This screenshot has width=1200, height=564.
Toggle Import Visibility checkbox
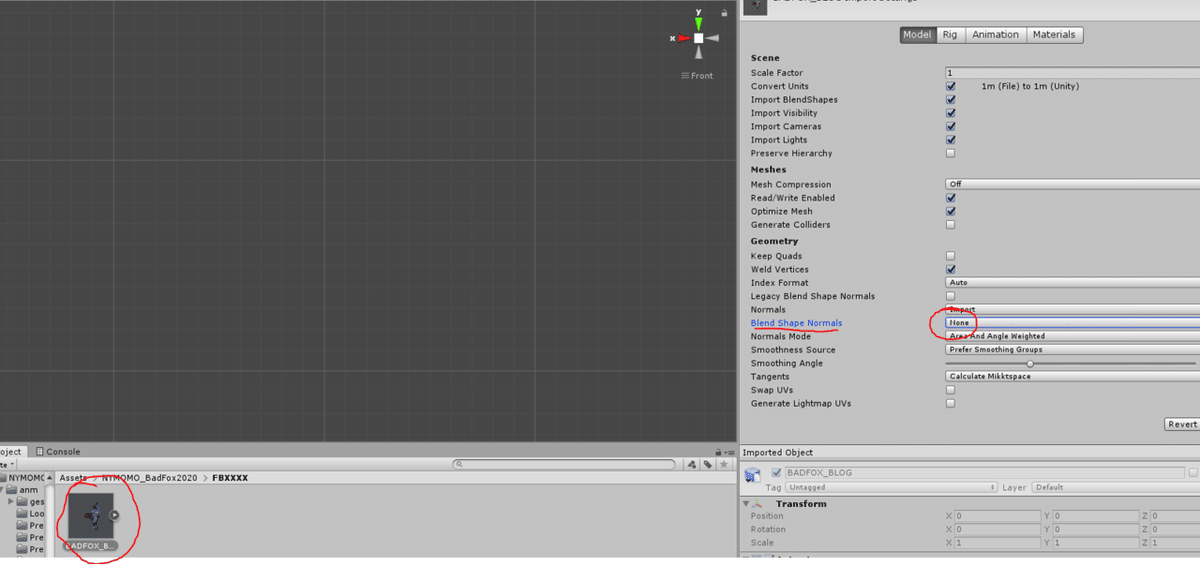coord(950,113)
